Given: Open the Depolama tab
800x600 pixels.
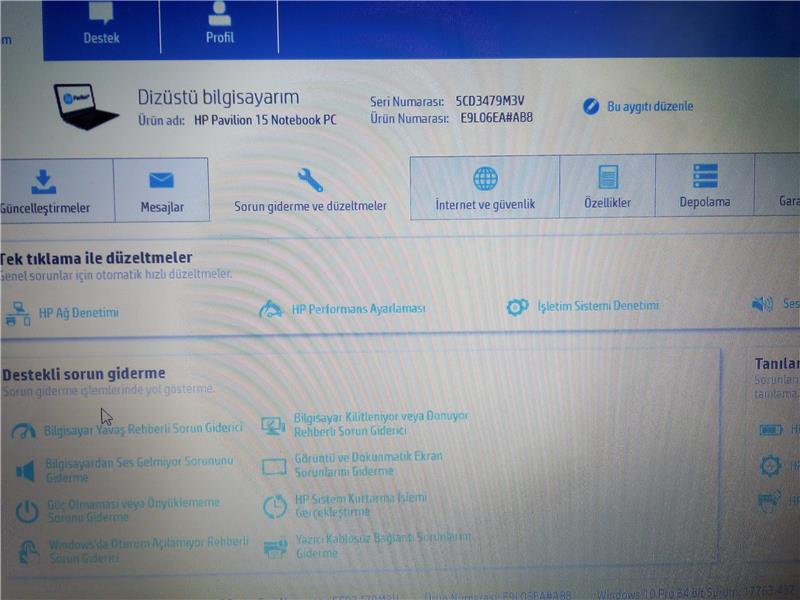Looking at the screenshot, I should 705,185.
